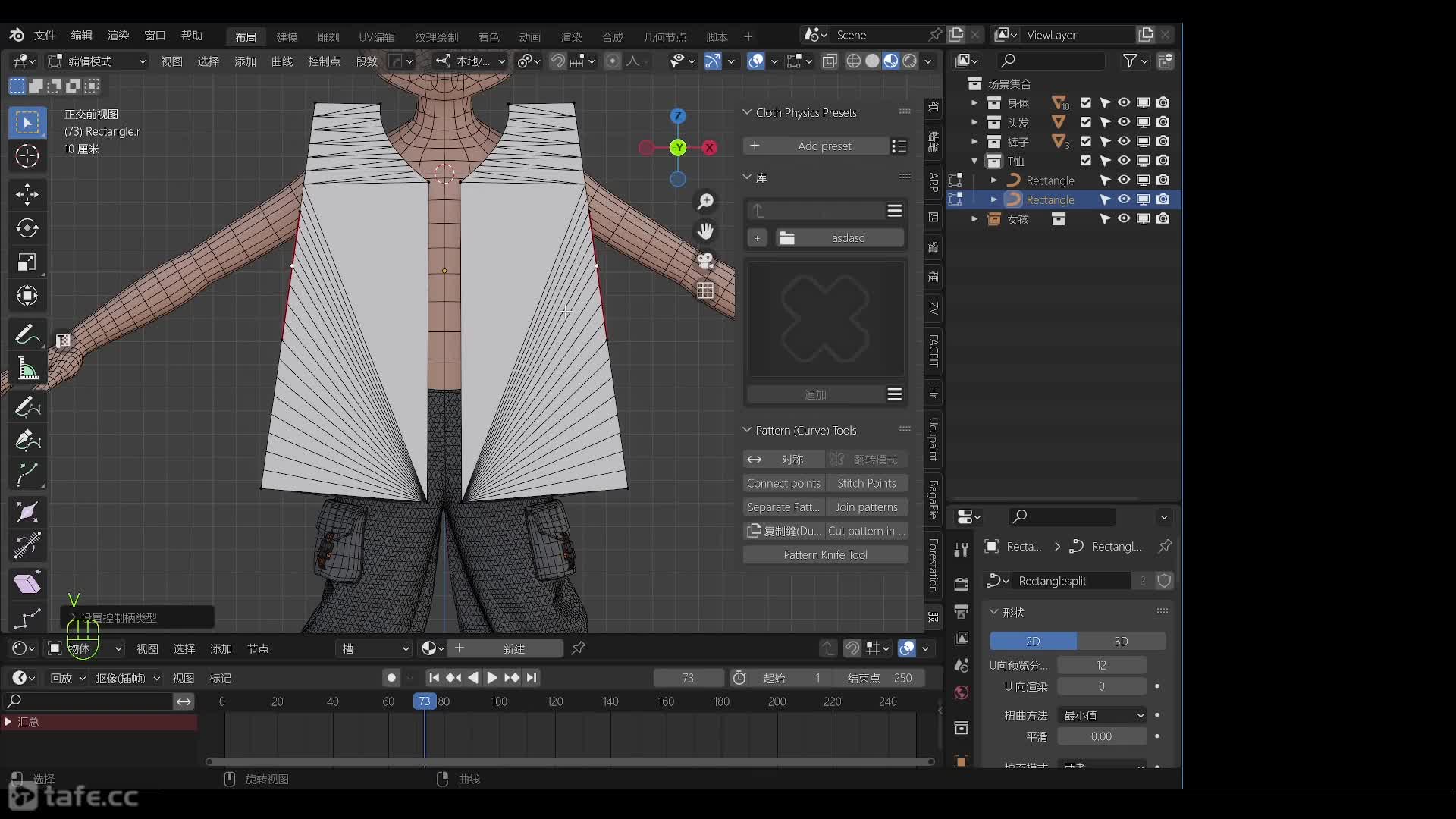
Task: Activate the Scale tool
Action: (27, 262)
